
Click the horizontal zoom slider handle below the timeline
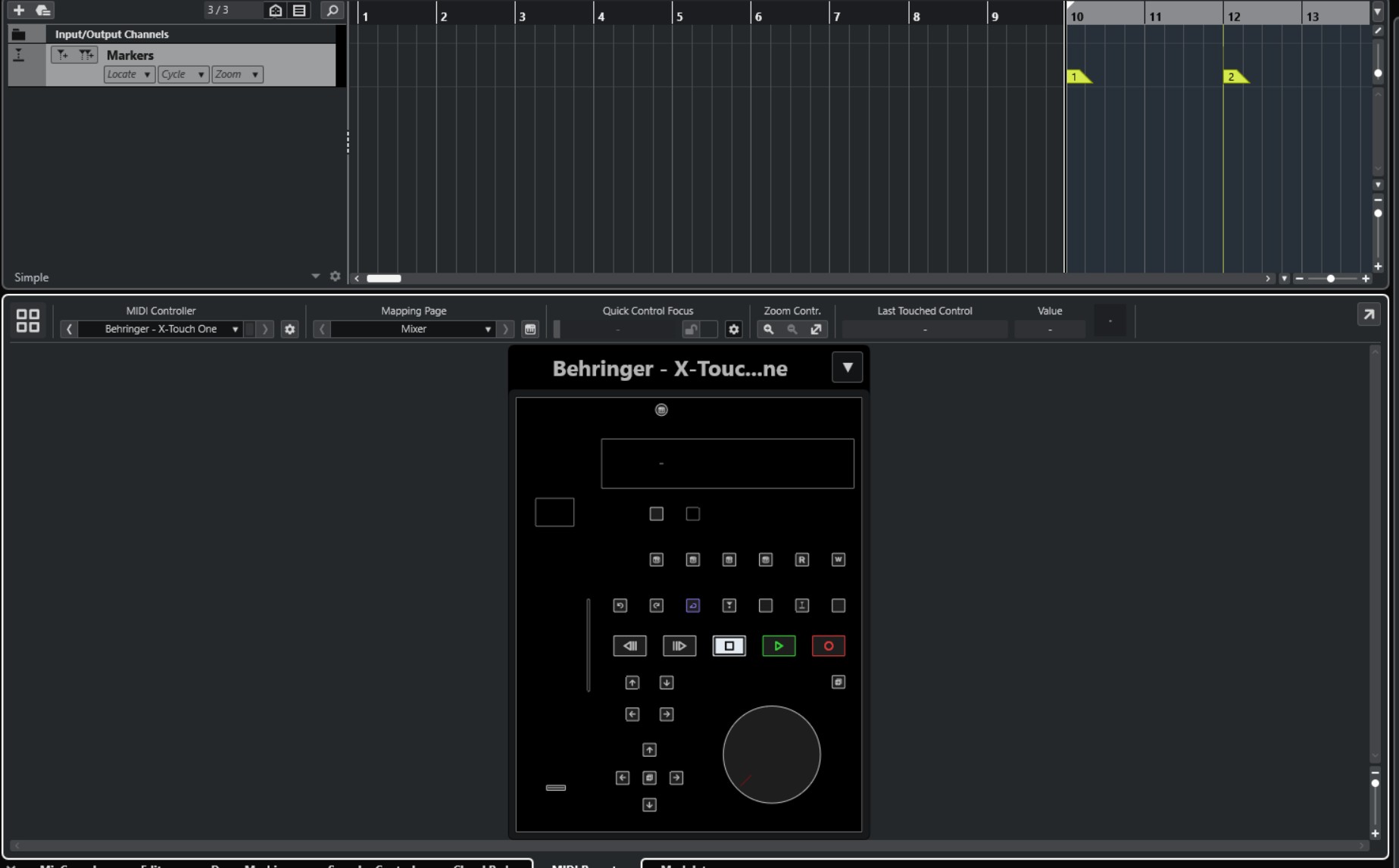click(1331, 279)
